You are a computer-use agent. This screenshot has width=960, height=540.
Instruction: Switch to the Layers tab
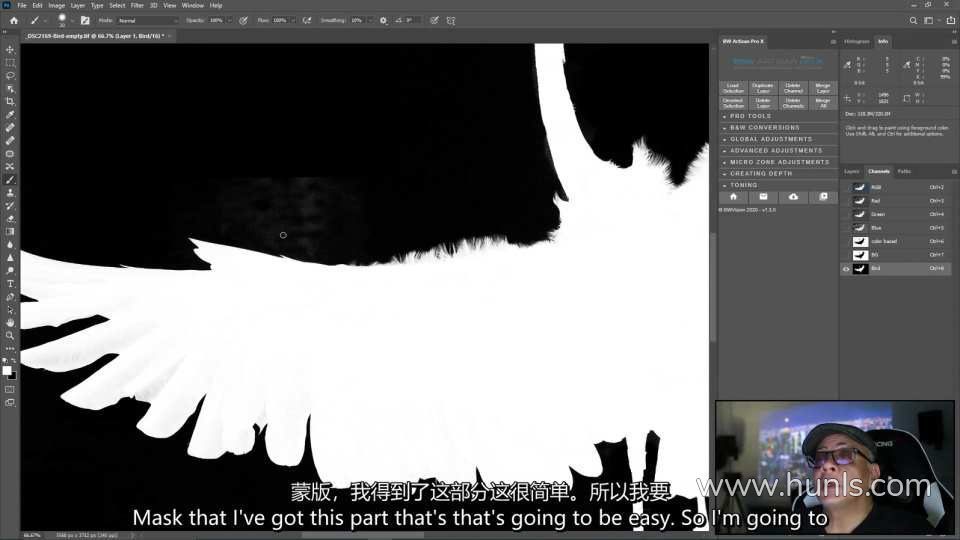852,171
